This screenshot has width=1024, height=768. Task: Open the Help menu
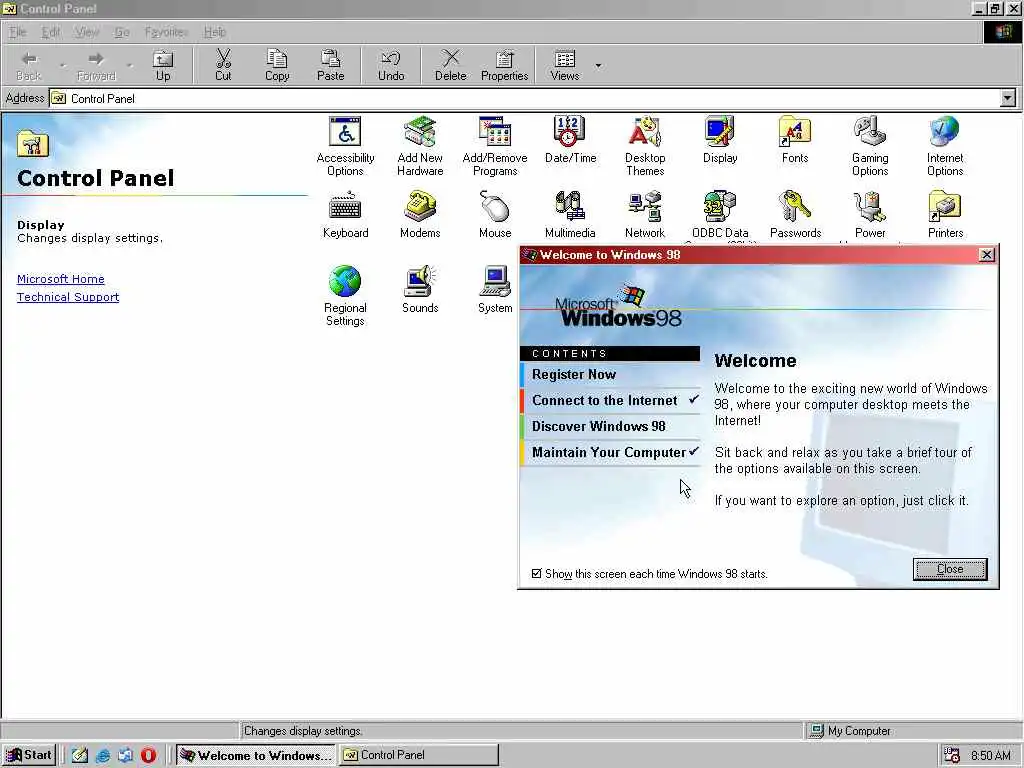tap(214, 32)
